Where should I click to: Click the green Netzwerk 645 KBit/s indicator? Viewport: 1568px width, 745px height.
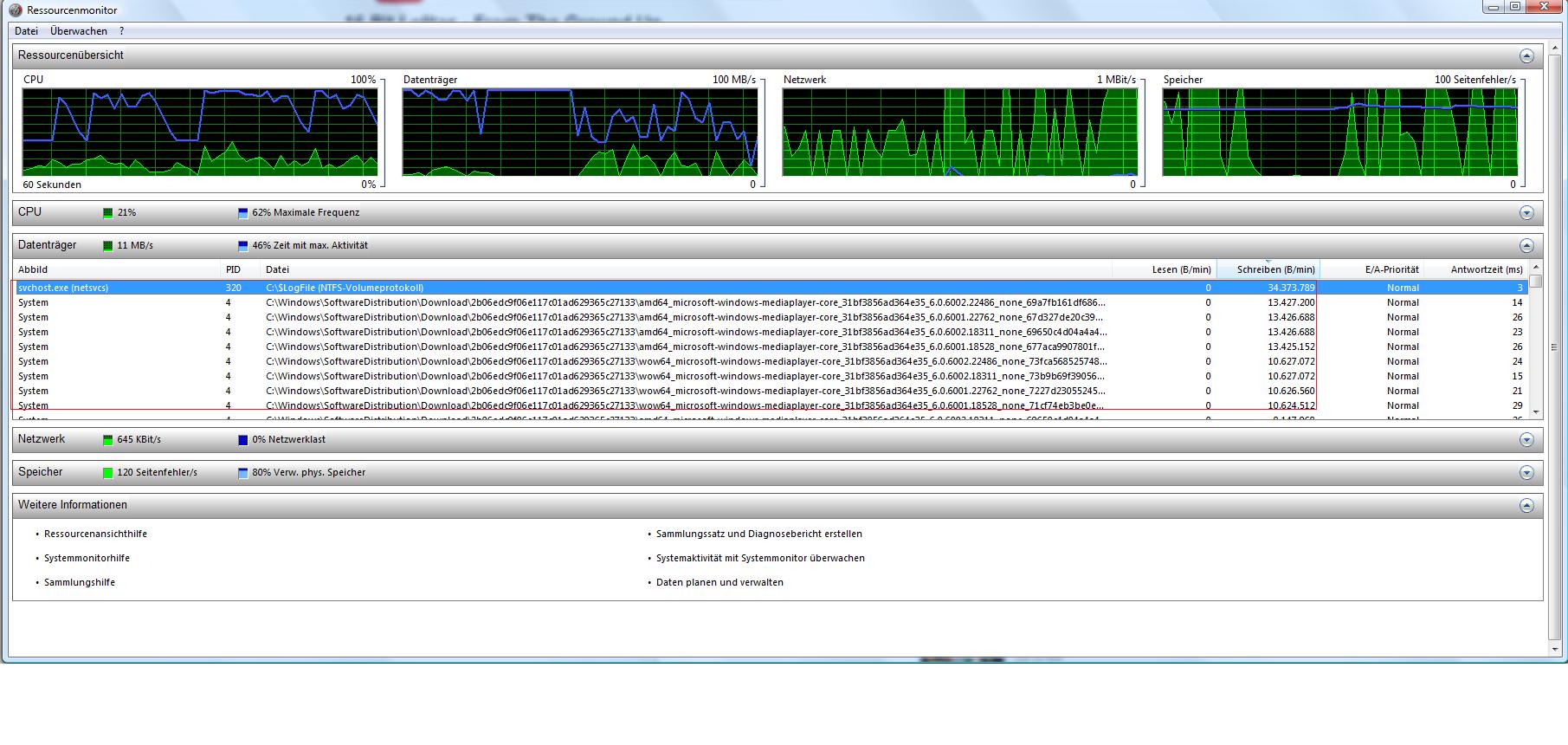[108, 440]
